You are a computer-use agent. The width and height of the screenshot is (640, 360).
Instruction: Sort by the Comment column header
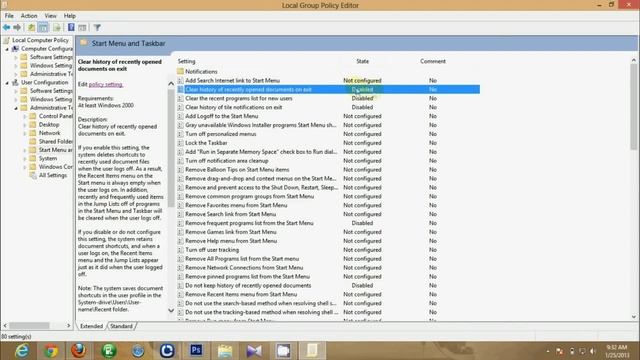433,61
